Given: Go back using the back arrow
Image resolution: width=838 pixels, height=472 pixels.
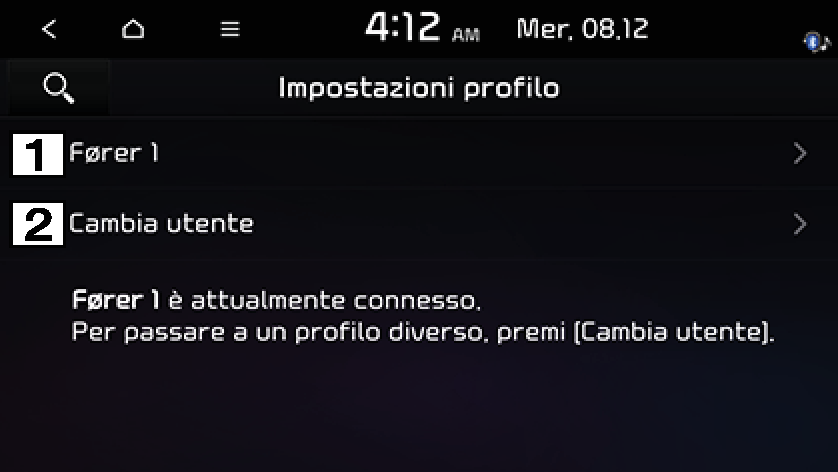Looking at the screenshot, I should [49, 29].
